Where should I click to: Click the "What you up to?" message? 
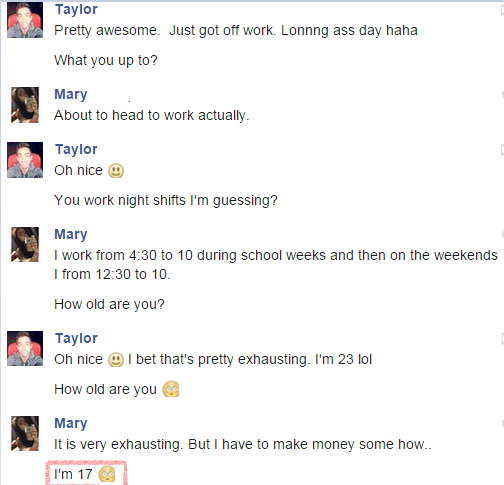[106, 61]
